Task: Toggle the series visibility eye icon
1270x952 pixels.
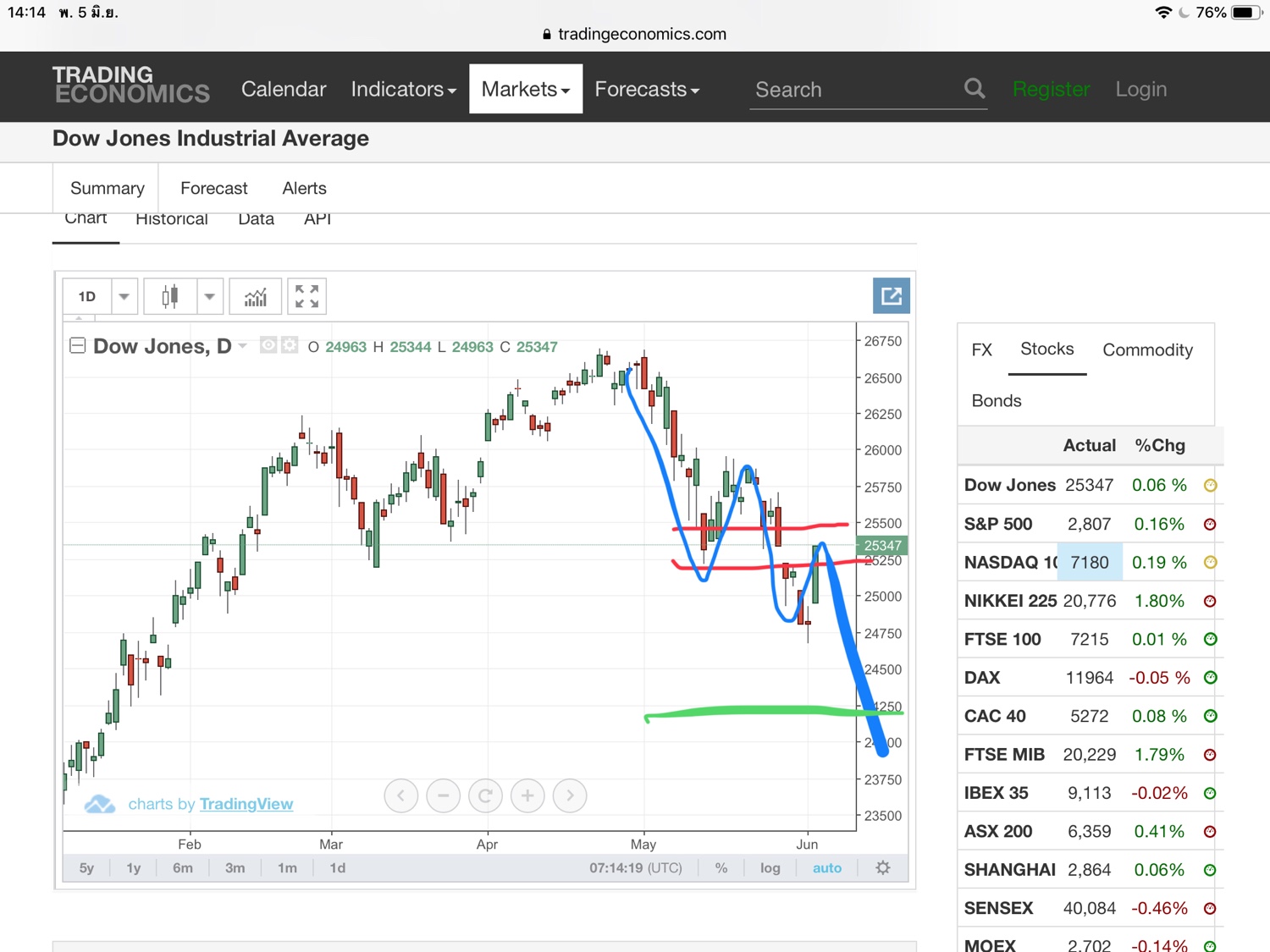Action: [x=268, y=345]
